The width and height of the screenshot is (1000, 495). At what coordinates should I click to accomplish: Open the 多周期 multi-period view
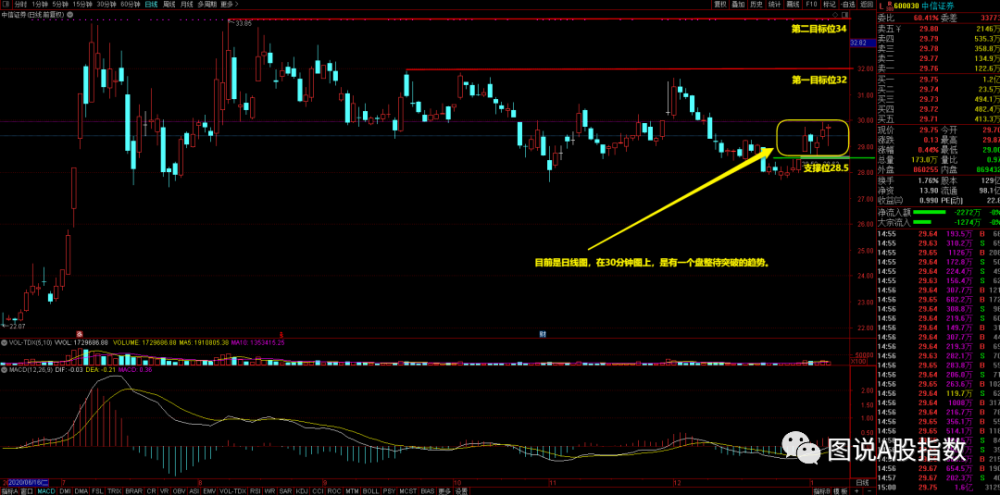[x=207, y=4]
